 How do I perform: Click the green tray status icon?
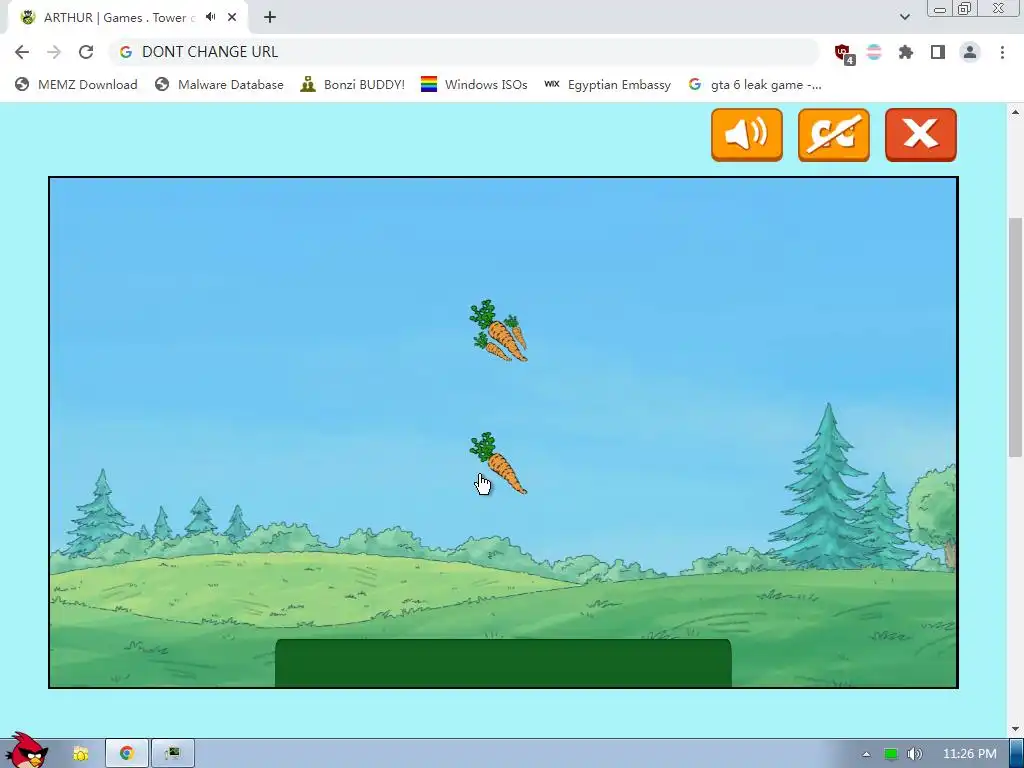pos(891,754)
